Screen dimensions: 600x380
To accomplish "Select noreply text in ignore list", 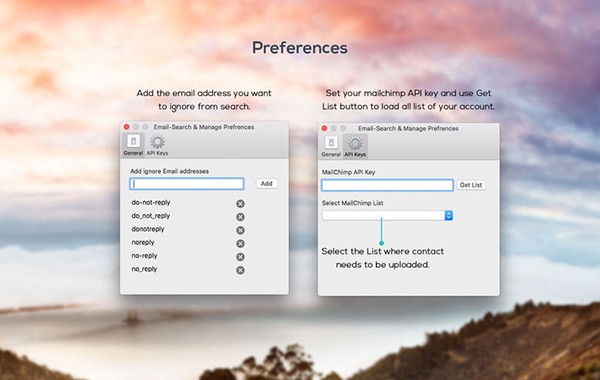I will [143, 243].
